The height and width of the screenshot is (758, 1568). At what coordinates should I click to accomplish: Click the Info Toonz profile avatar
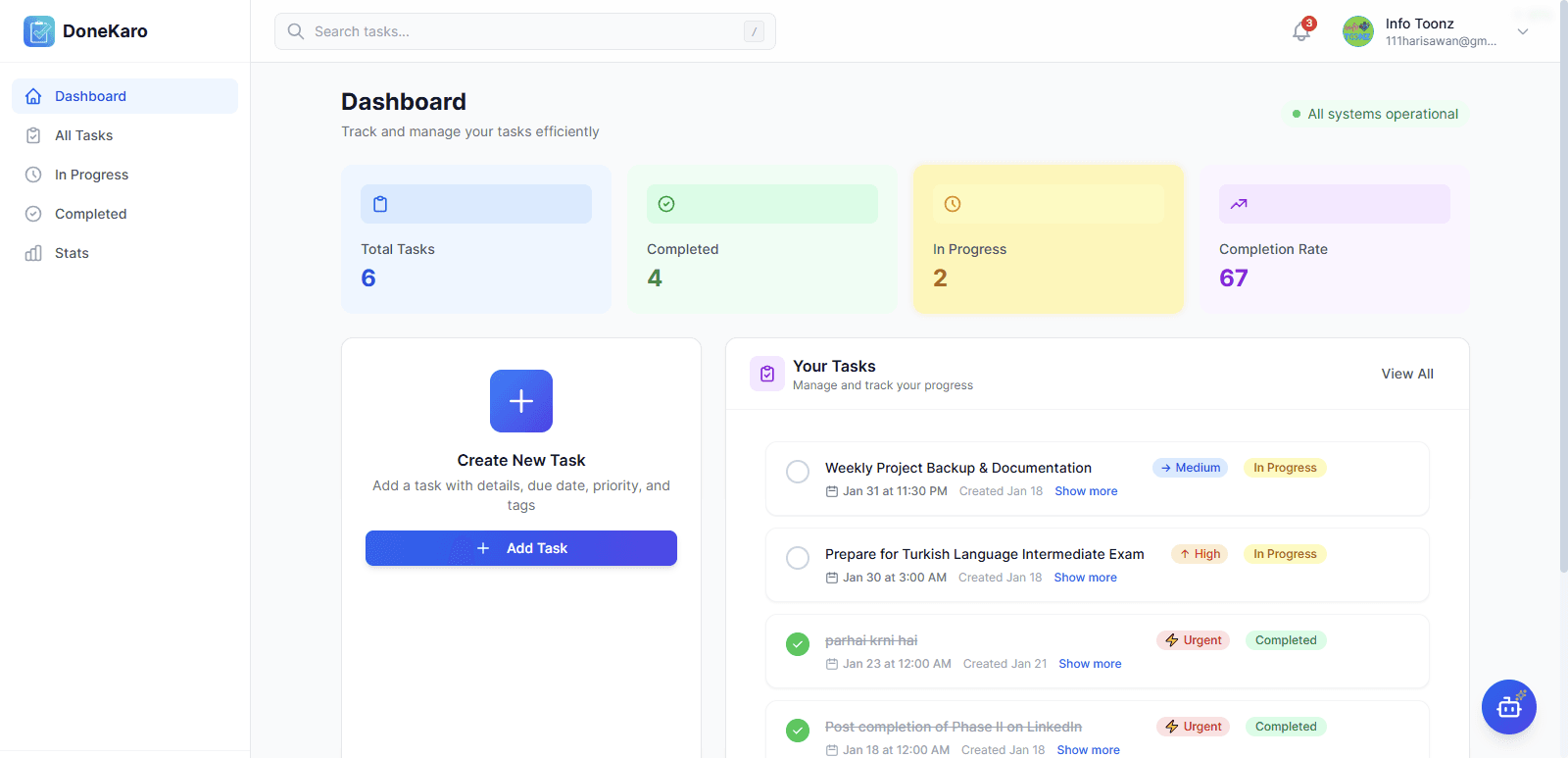1358,31
